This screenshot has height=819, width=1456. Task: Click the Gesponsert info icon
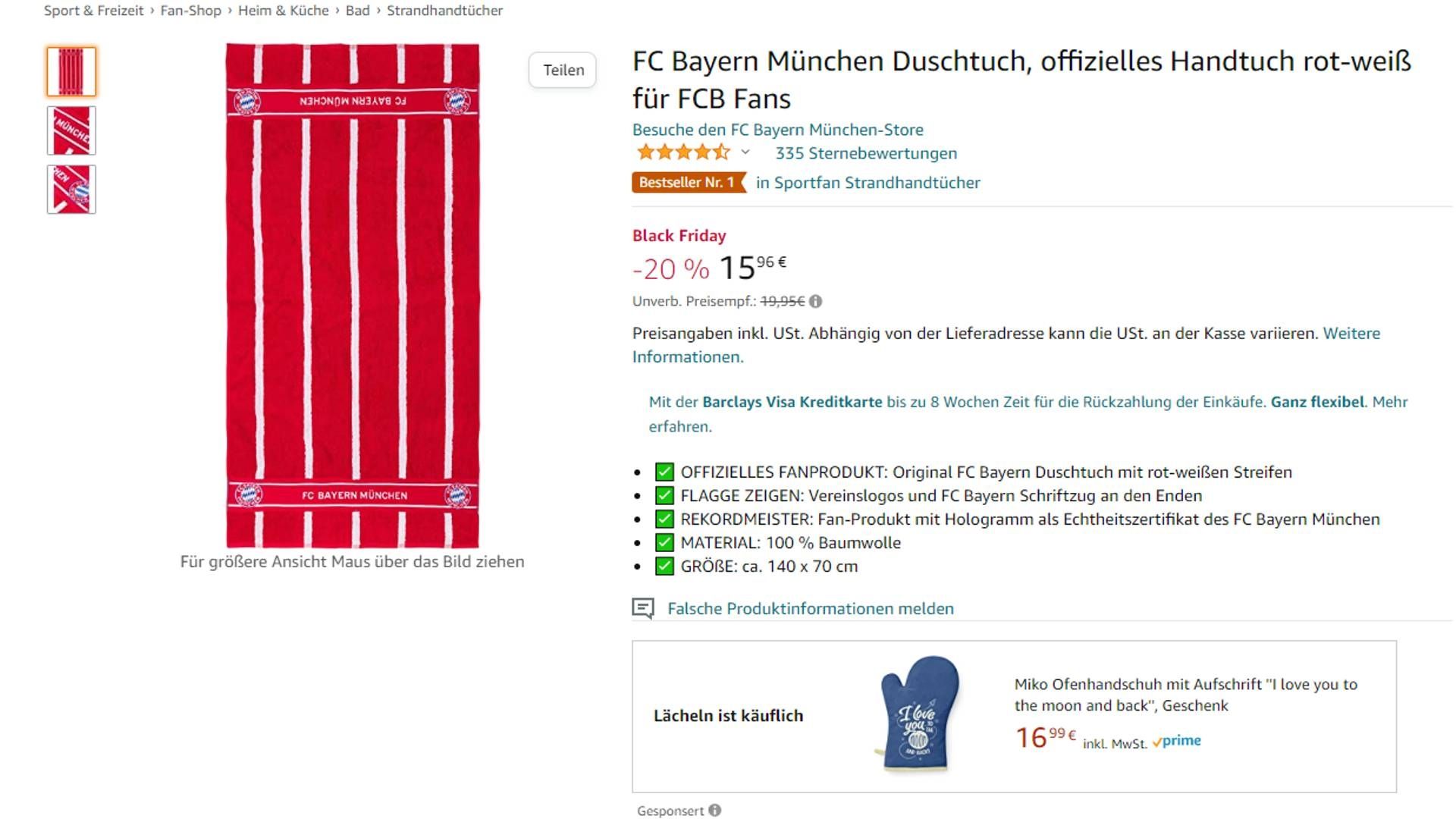[714, 810]
